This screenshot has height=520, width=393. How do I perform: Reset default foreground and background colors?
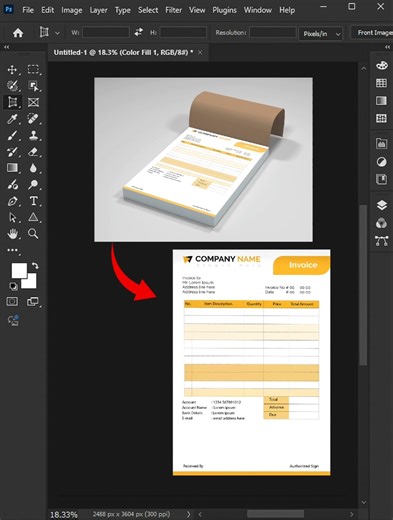[x=13, y=286]
